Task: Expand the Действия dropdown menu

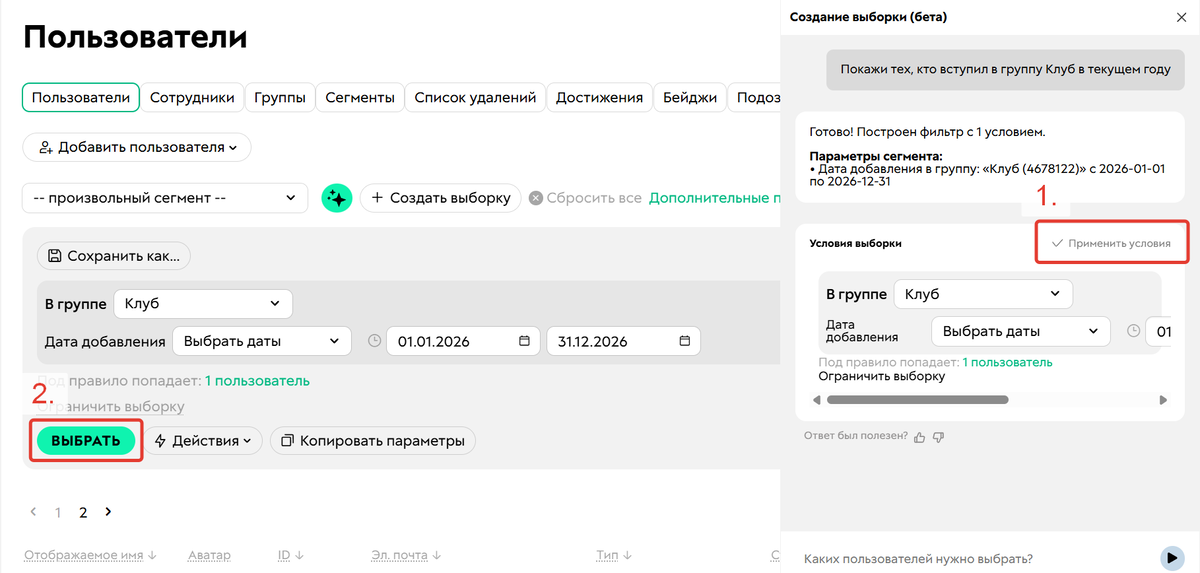Action: [206, 440]
